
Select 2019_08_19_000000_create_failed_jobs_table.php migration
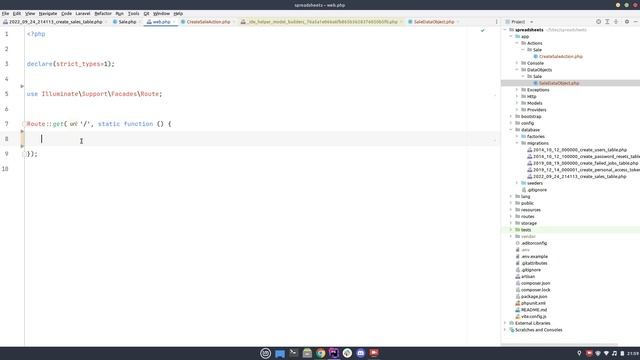tap(585, 163)
